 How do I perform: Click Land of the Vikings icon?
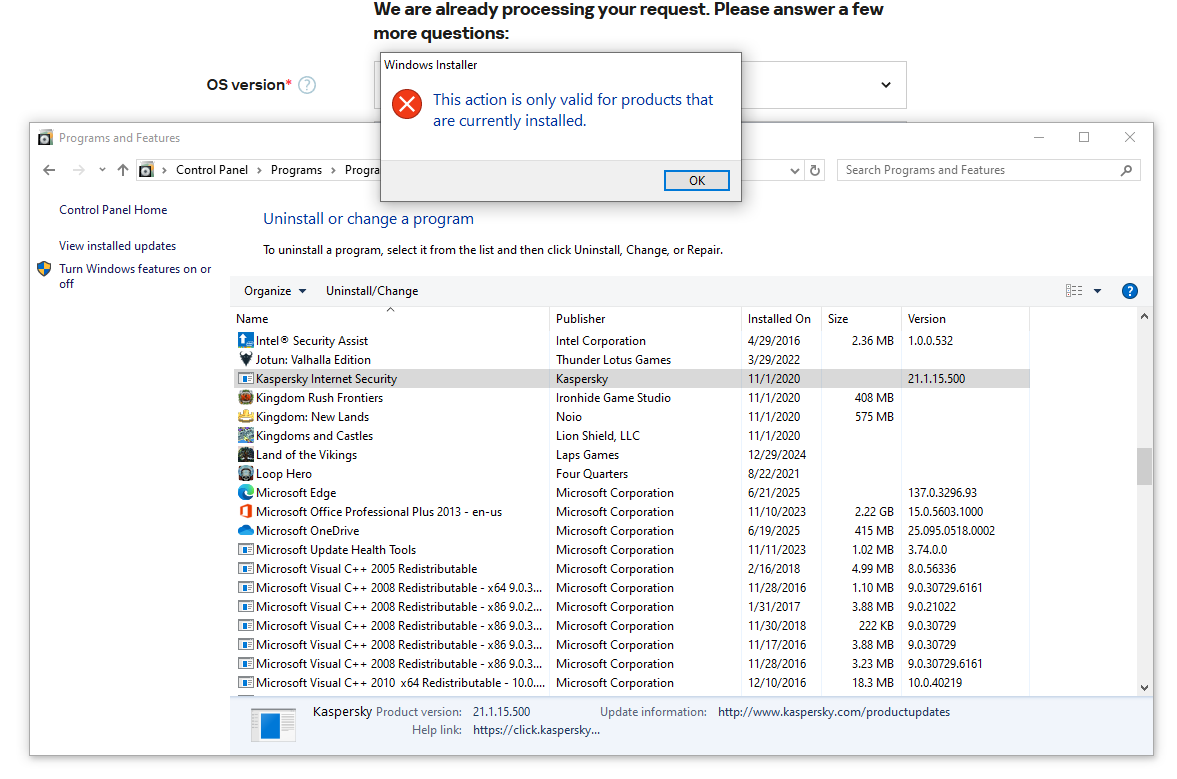pyautogui.click(x=245, y=454)
